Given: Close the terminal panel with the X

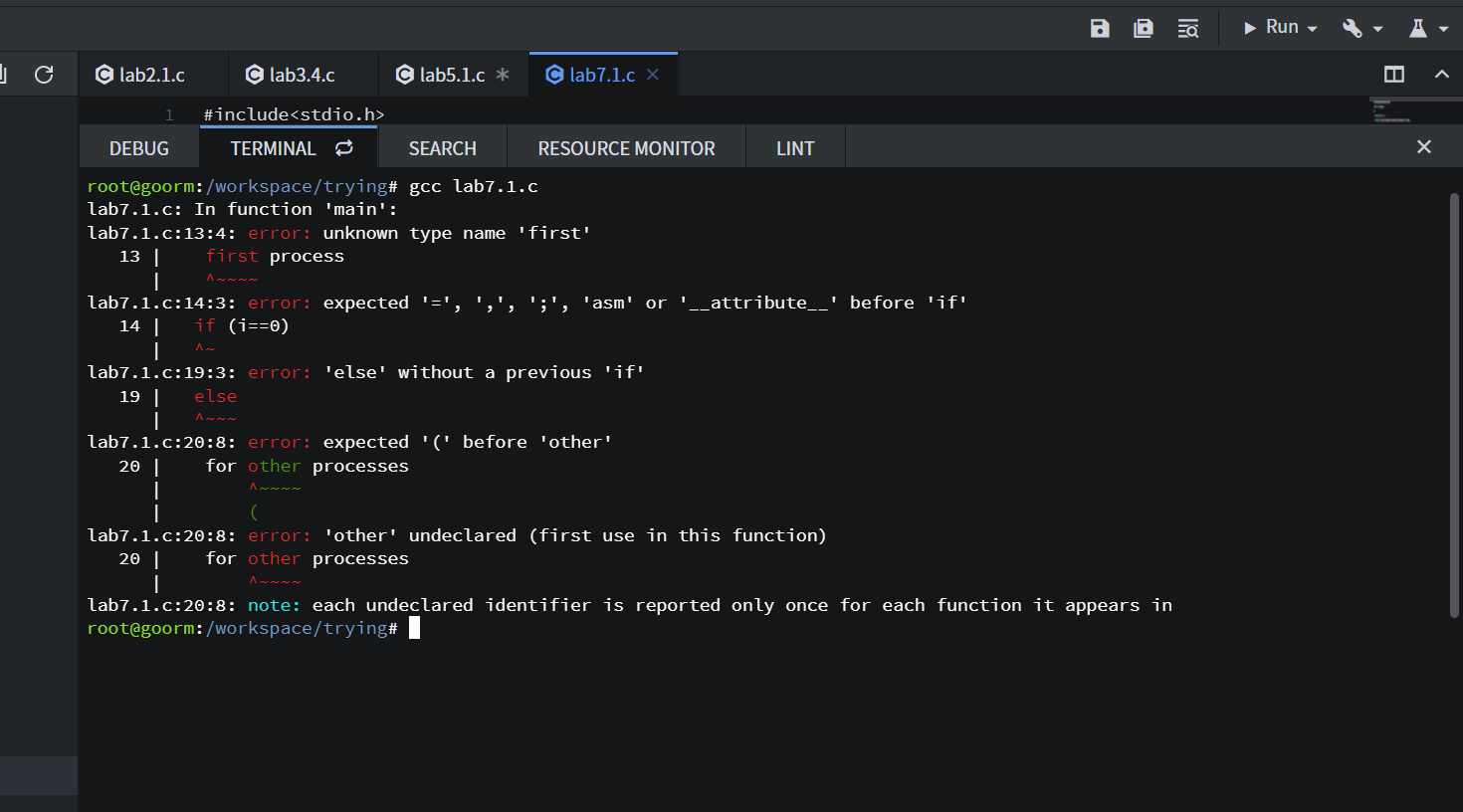Looking at the screenshot, I should [1423, 146].
